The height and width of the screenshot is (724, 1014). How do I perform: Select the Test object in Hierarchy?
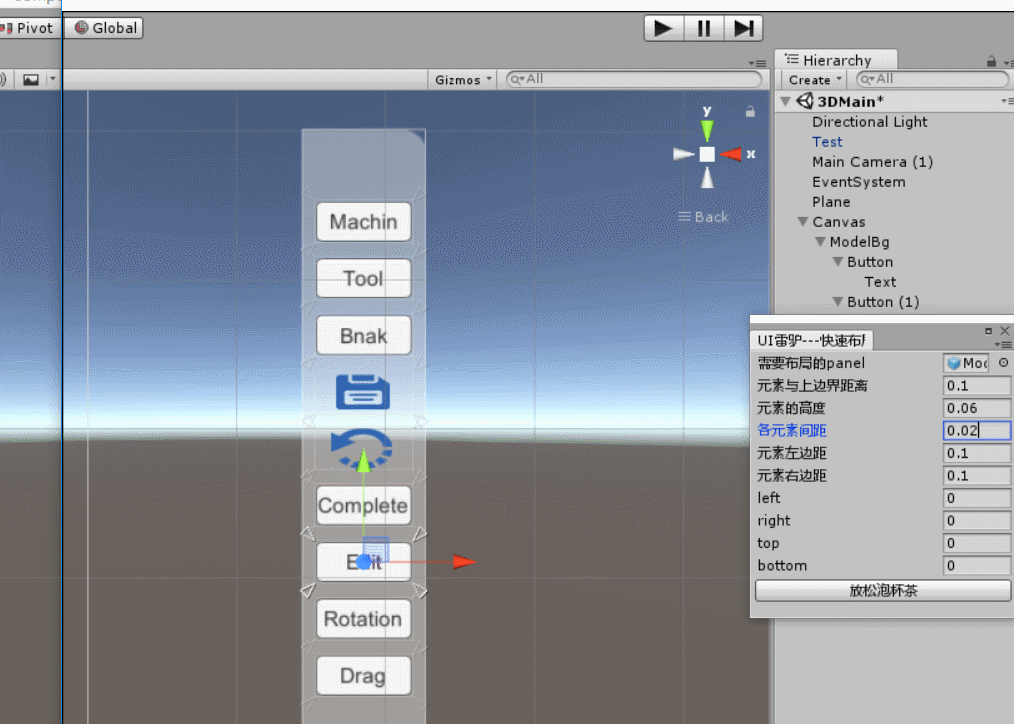coord(827,142)
